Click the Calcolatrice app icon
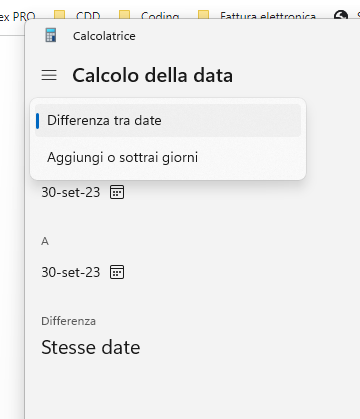 point(51,35)
